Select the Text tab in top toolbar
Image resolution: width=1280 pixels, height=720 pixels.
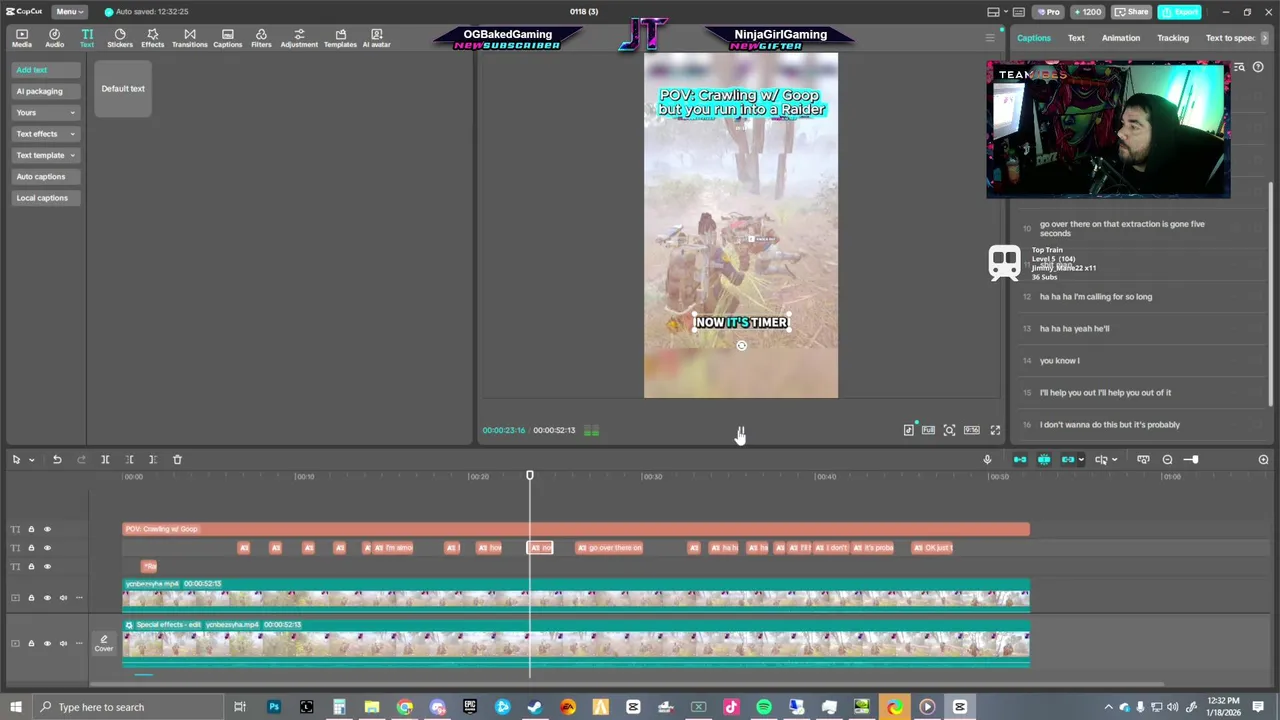click(x=87, y=38)
